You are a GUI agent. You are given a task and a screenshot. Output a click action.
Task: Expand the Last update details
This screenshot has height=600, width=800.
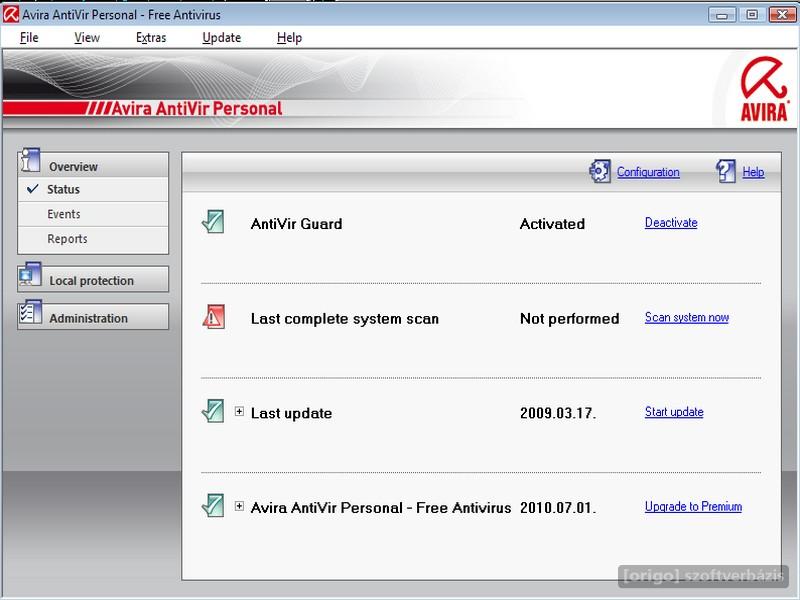(239, 411)
